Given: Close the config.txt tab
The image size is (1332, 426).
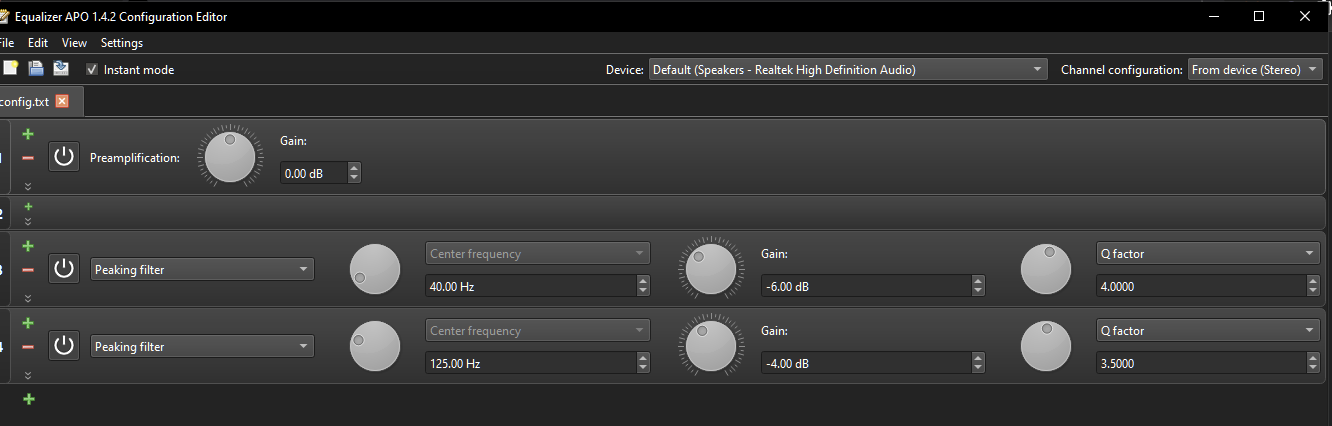Looking at the screenshot, I should click(62, 101).
